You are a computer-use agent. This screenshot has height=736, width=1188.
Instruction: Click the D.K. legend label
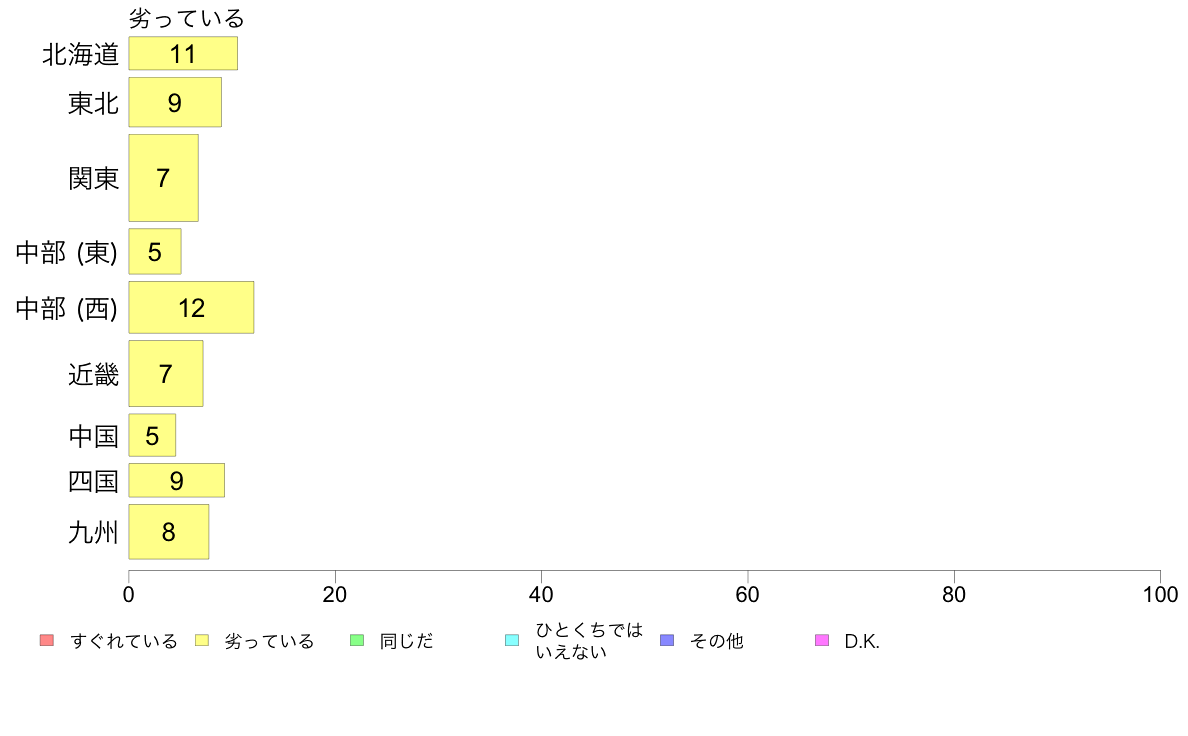862,641
